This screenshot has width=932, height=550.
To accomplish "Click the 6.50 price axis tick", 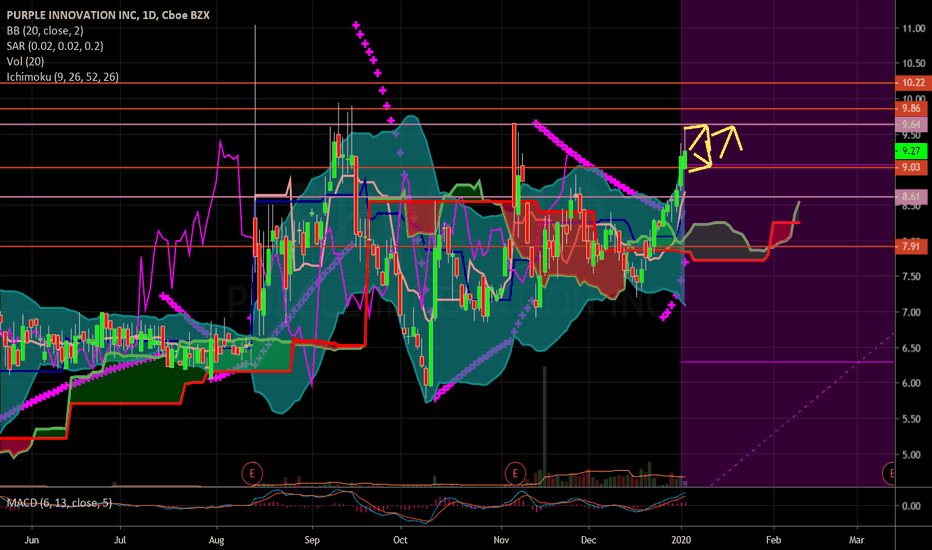I will click(x=913, y=348).
